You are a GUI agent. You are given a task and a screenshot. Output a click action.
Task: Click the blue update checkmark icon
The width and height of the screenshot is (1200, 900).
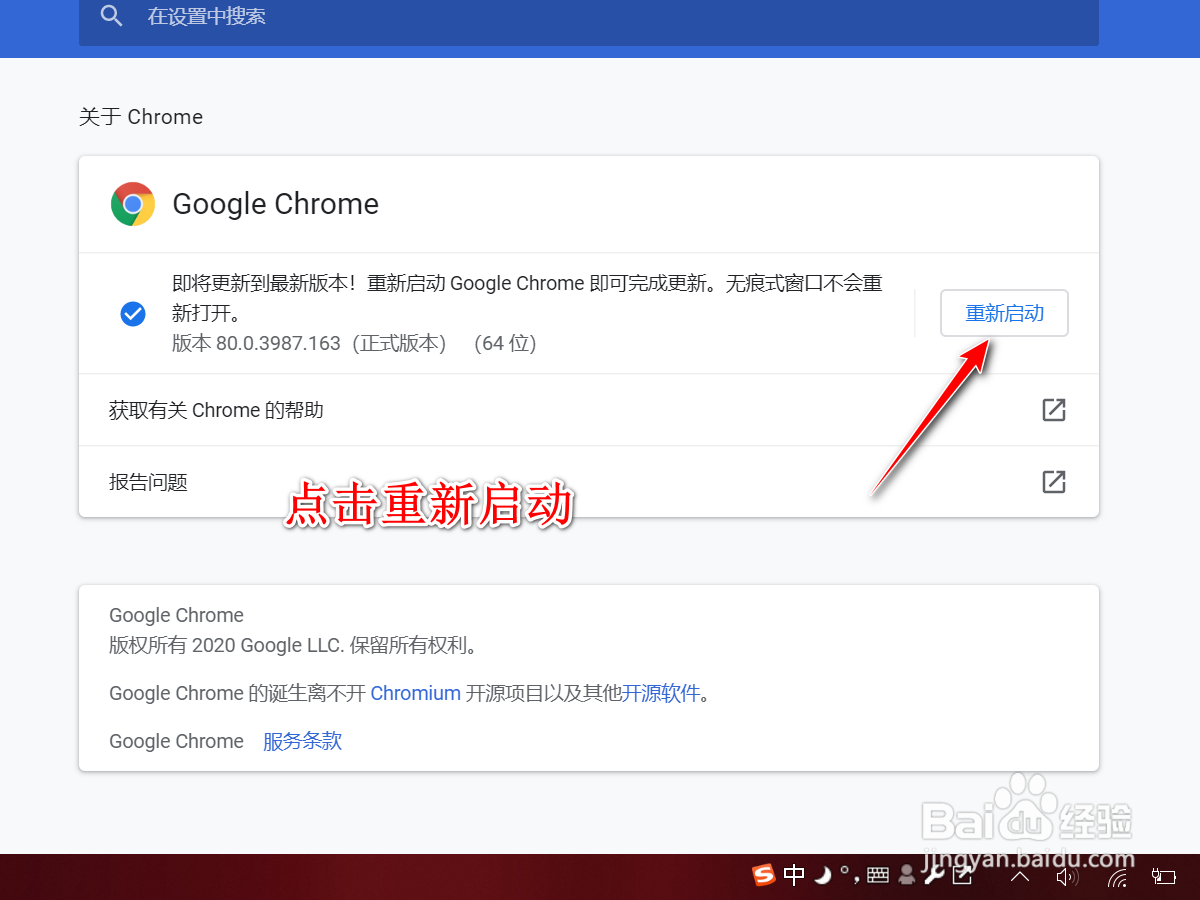pyautogui.click(x=133, y=314)
